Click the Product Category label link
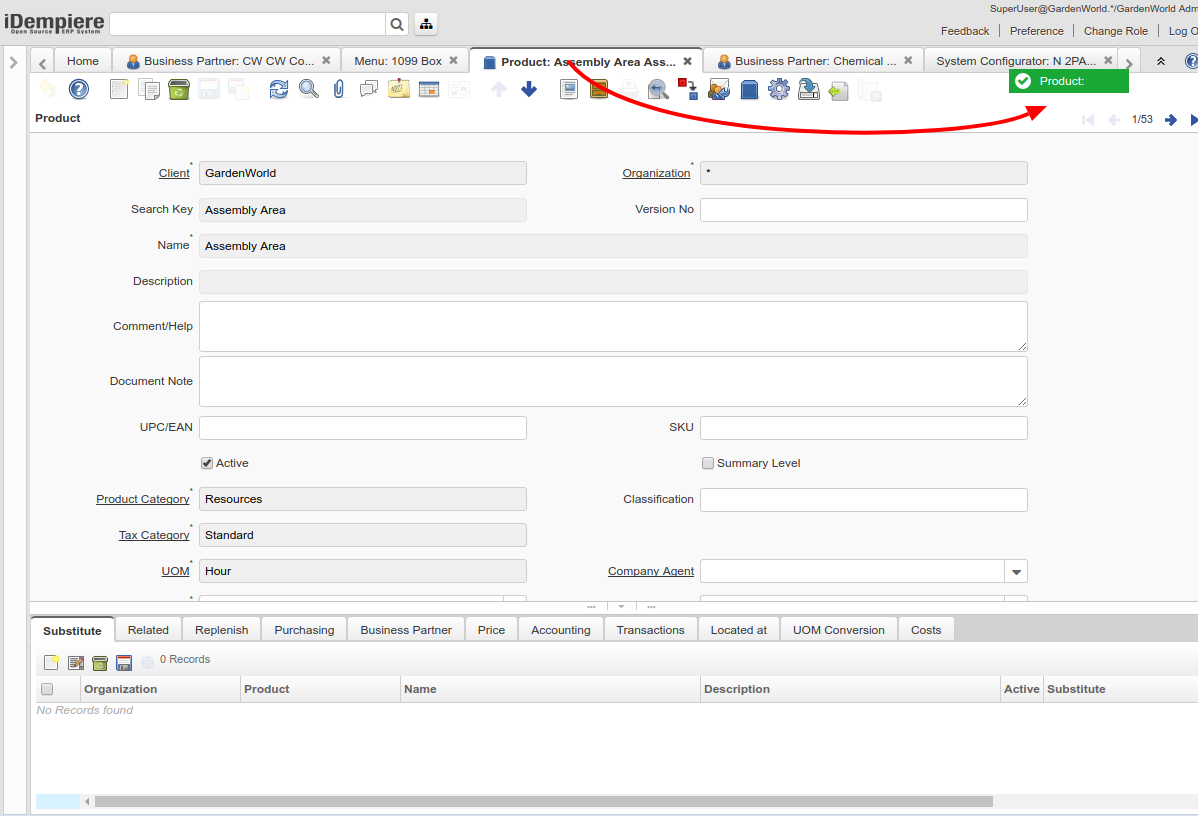 click(x=142, y=499)
